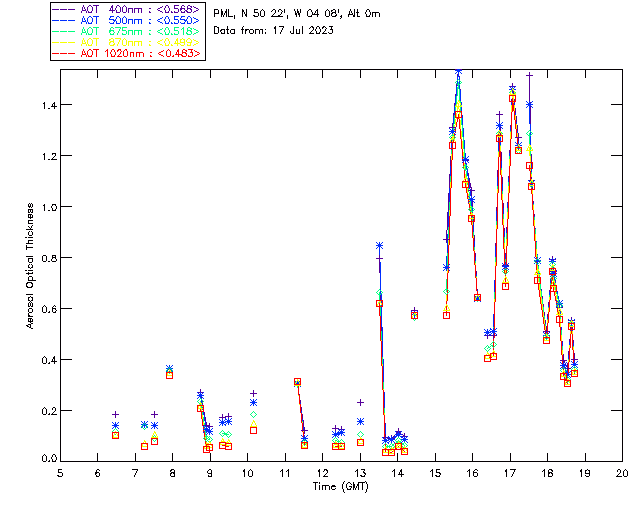The width and height of the screenshot is (640, 512).
Task: Click the red square marker at 8 hours
Action: pyautogui.click(x=169, y=375)
